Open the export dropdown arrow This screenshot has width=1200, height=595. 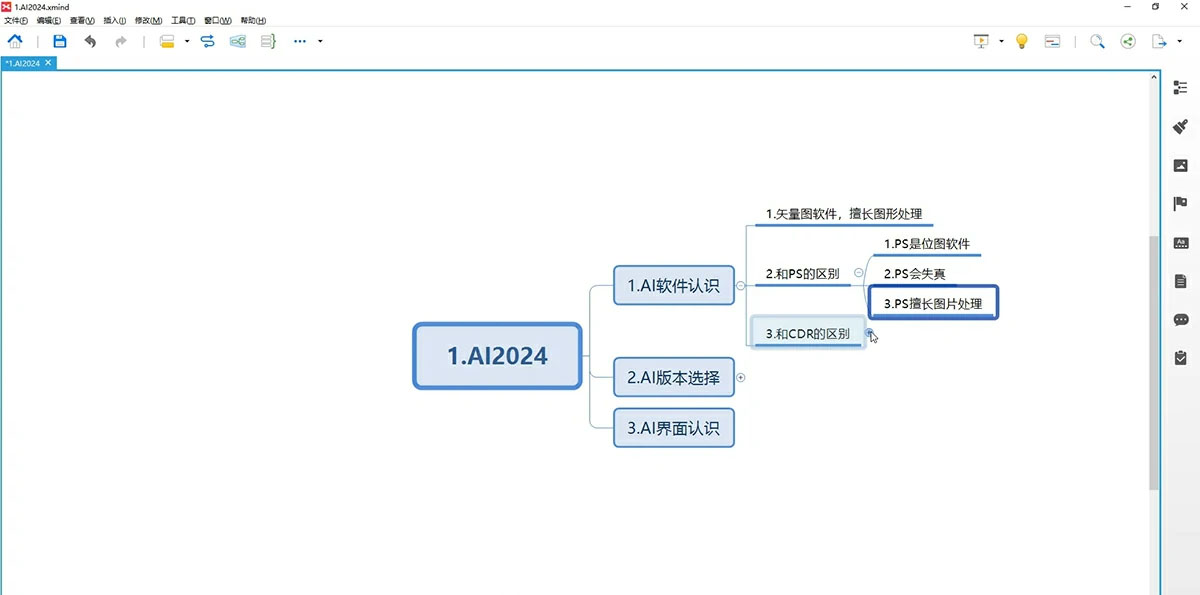[1179, 41]
